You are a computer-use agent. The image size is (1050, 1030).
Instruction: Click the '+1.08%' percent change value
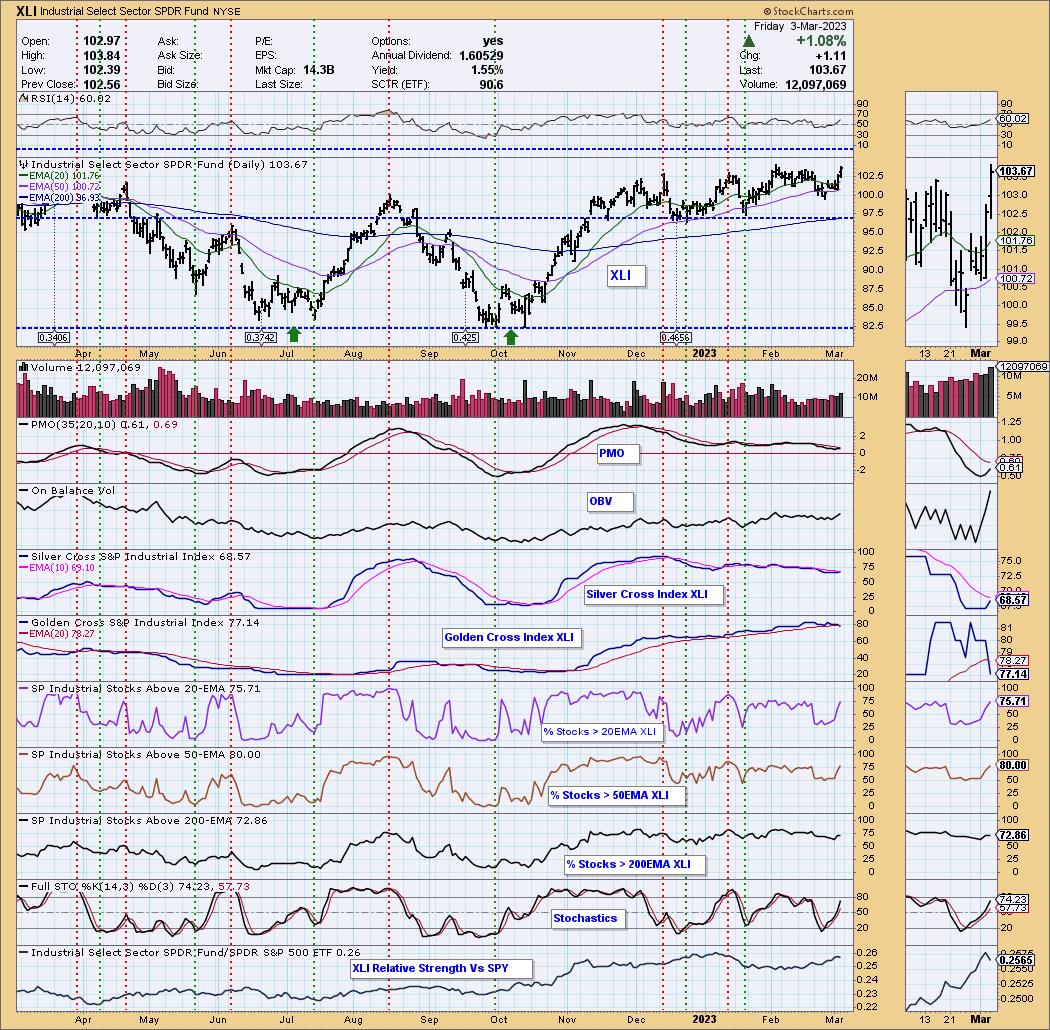821,41
